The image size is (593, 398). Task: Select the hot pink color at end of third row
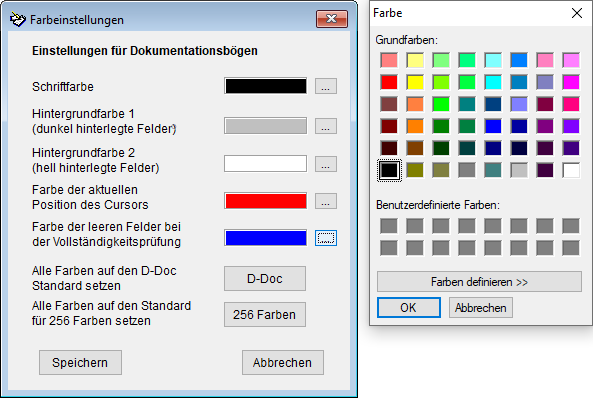point(571,104)
